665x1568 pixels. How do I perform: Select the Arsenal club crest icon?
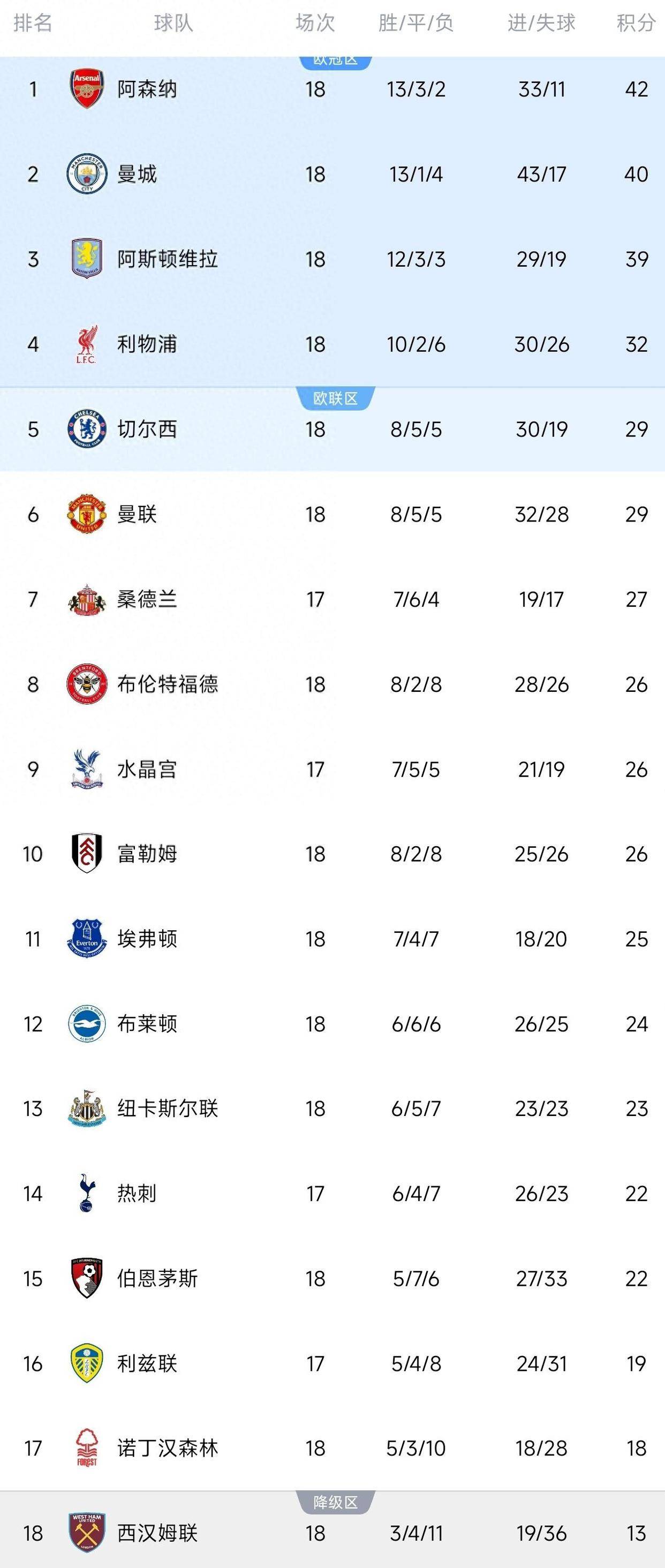click(x=87, y=88)
